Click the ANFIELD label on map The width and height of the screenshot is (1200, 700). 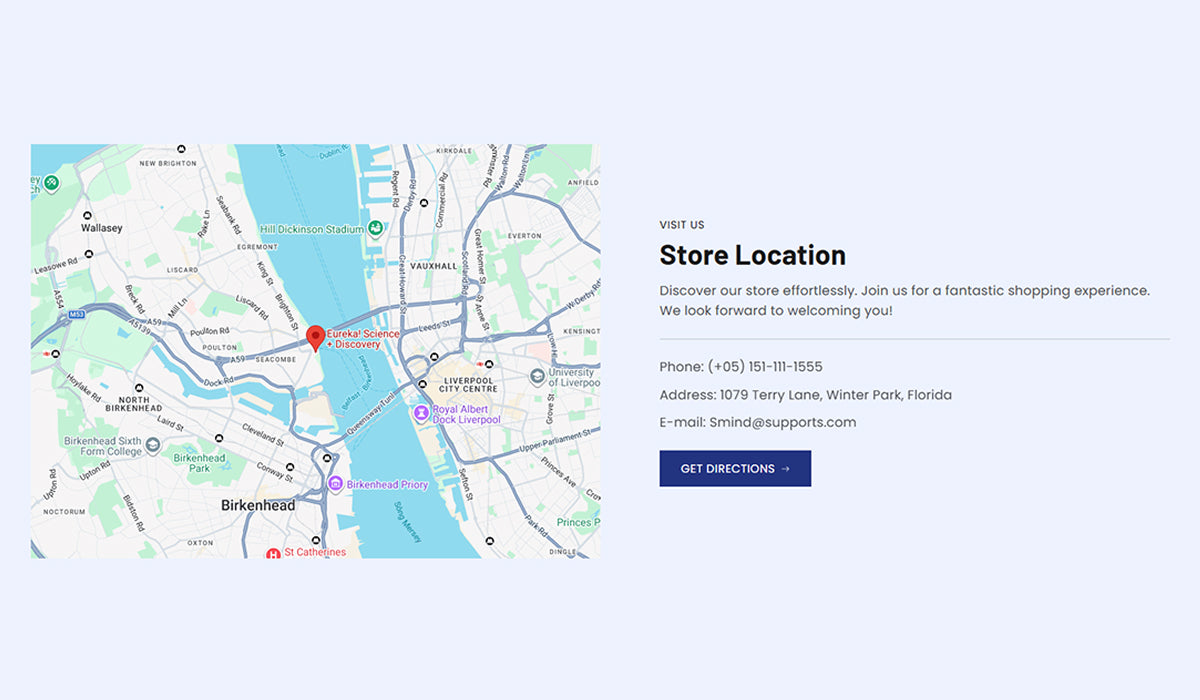click(583, 183)
